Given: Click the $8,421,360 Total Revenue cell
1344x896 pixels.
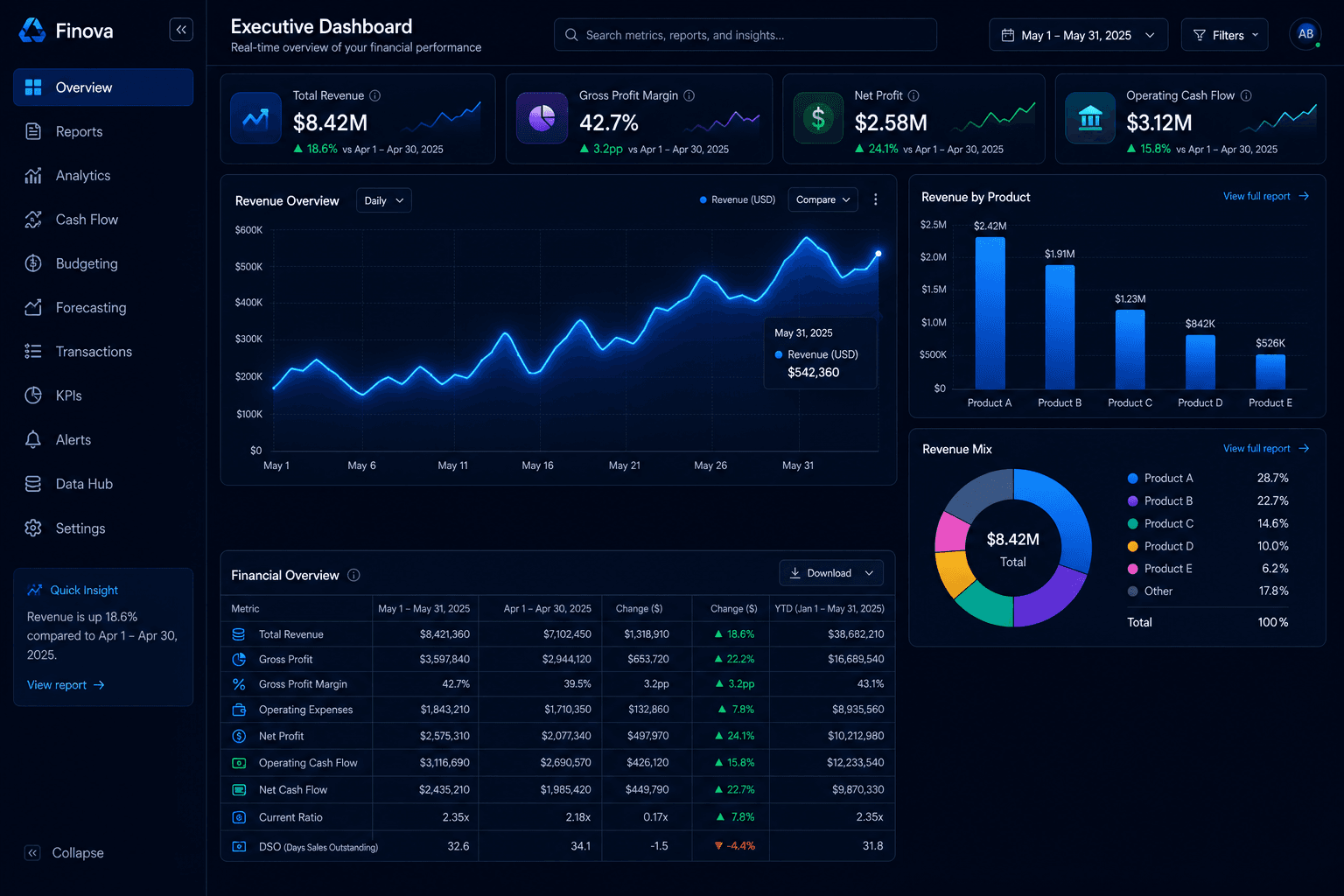Looking at the screenshot, I should pos(444,633).
